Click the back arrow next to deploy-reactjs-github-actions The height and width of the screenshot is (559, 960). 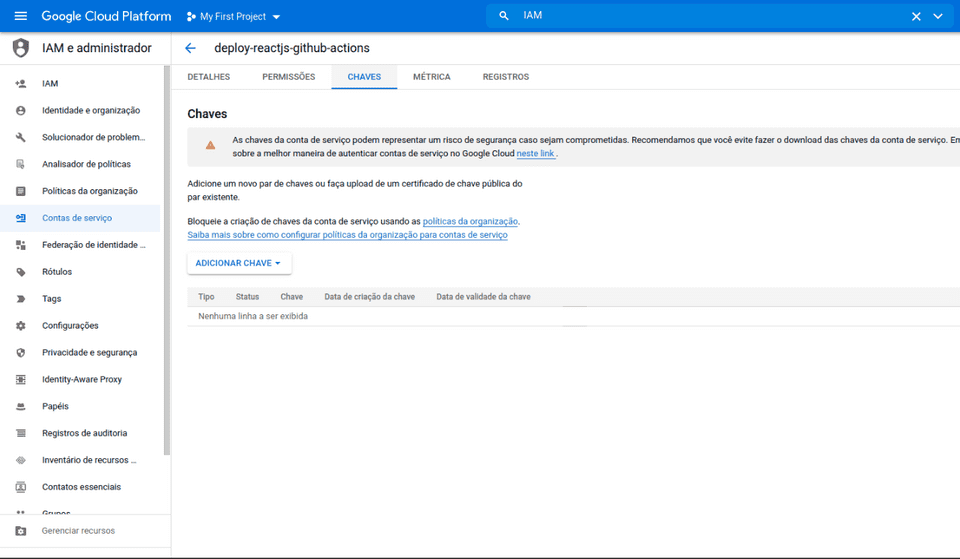(x=190, y=48)
